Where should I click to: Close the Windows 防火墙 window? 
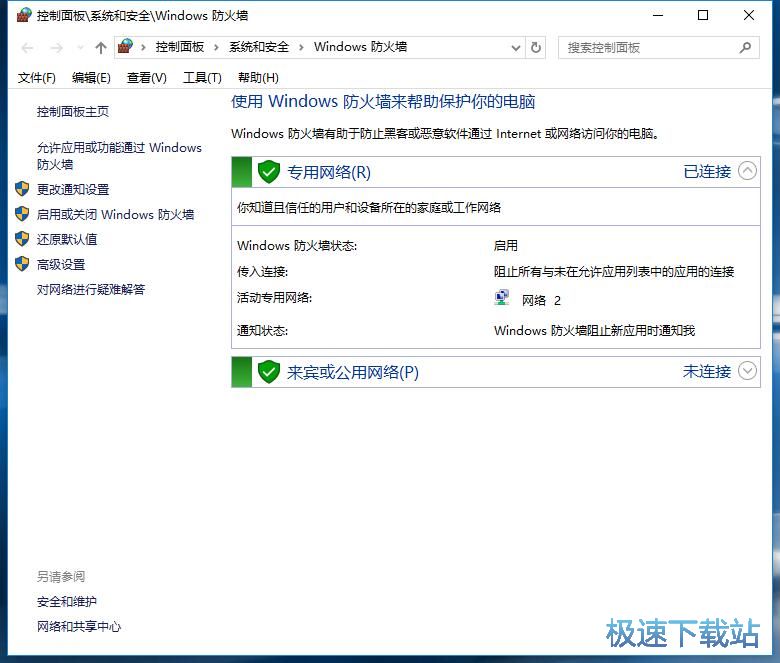(x=749, y=15)
